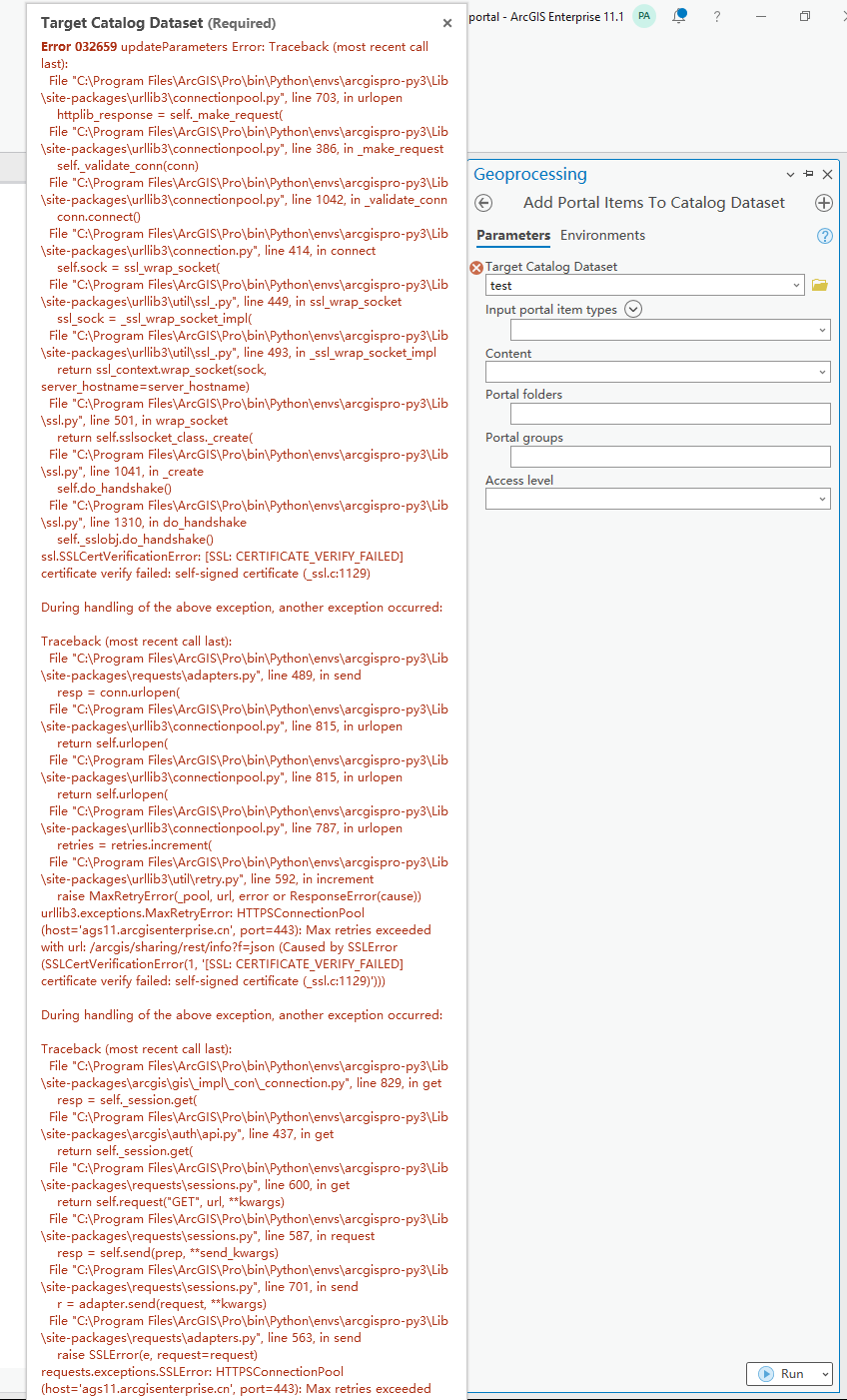Restore down the ArcGIS Pro window
Image resolution: width=847 pixels, height=1400 pixels.
pos(805,16)
